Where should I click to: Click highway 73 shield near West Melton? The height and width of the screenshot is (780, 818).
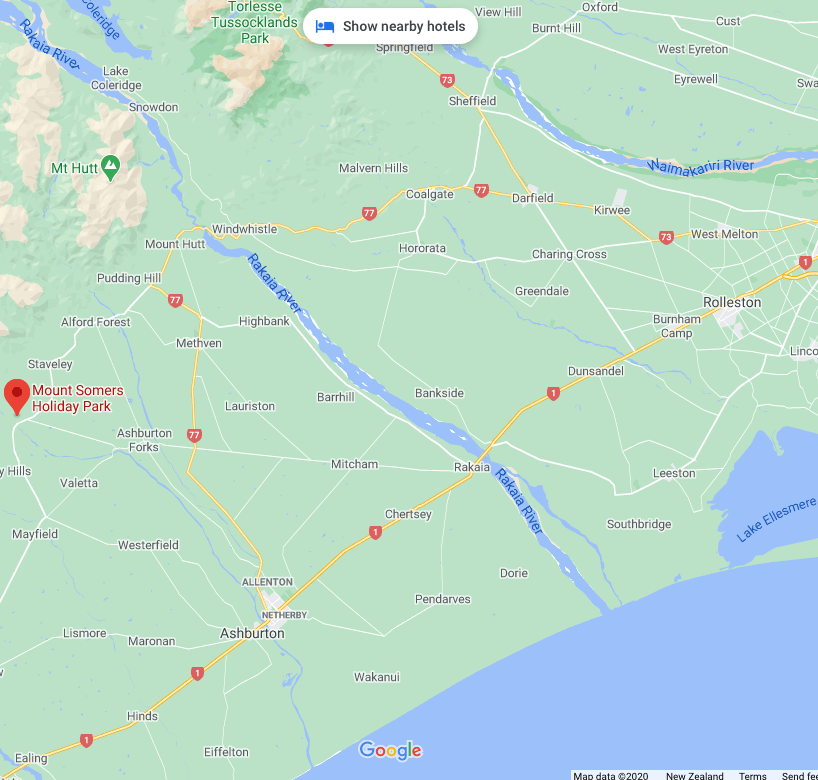tap(666, 237)
